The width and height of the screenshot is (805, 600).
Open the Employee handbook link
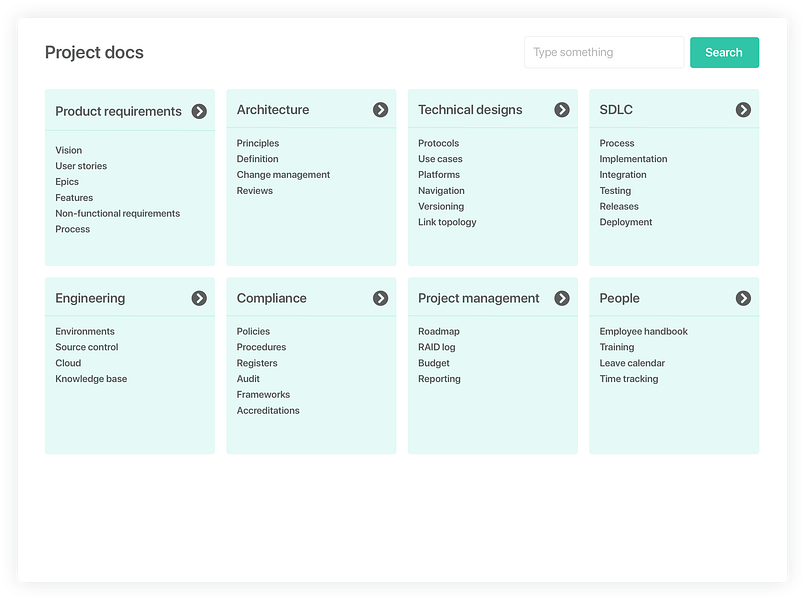pyautogui.click(x=643, y=331)
